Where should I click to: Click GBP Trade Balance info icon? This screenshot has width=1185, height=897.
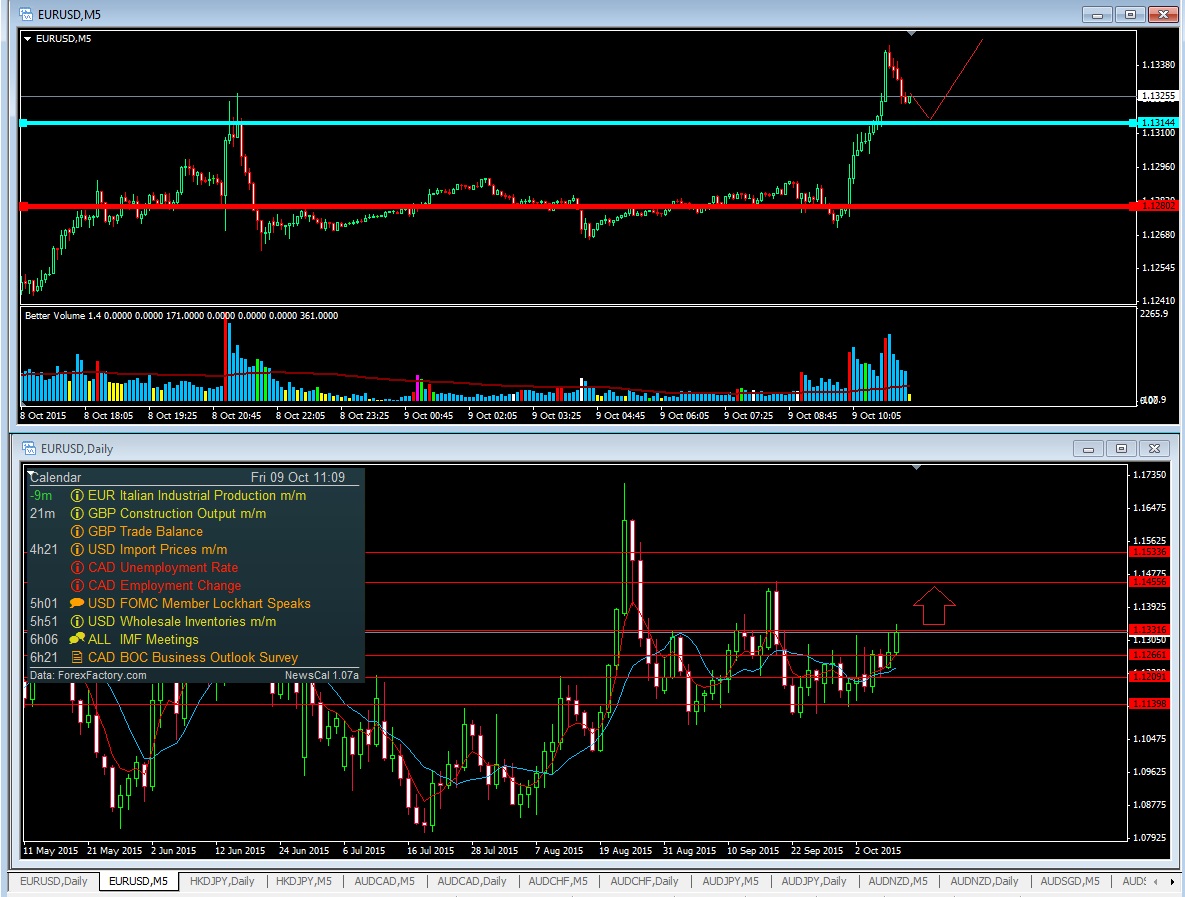[x=76, y=532]
